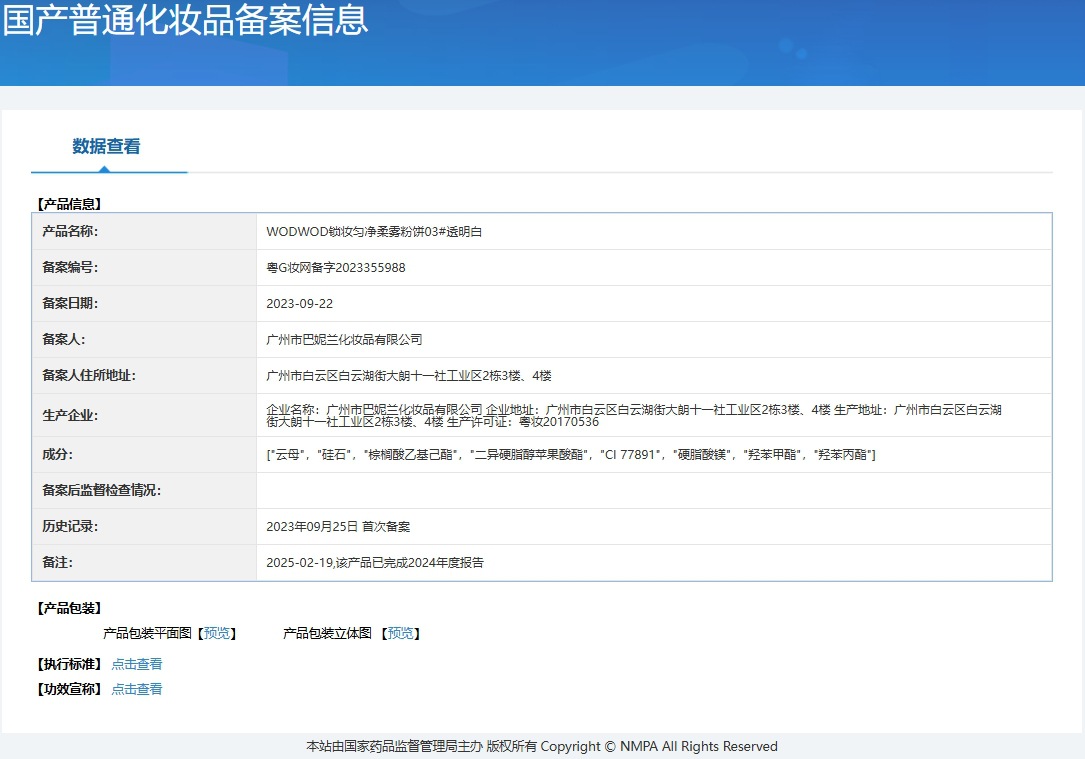The image size is (1085, 759).
Task: Click 点击查看 next to 执行标准
Action: pos(136,664)
